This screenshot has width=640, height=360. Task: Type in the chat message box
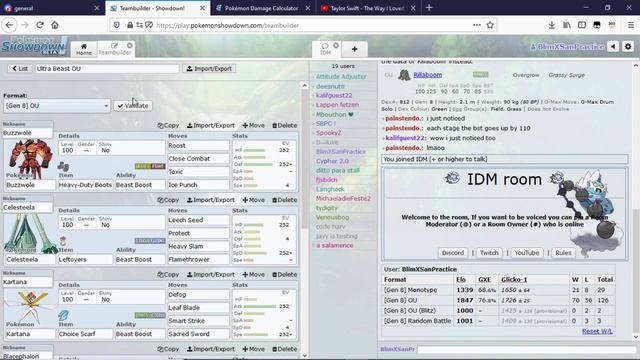pyautogui.click(x=527, y=349)
